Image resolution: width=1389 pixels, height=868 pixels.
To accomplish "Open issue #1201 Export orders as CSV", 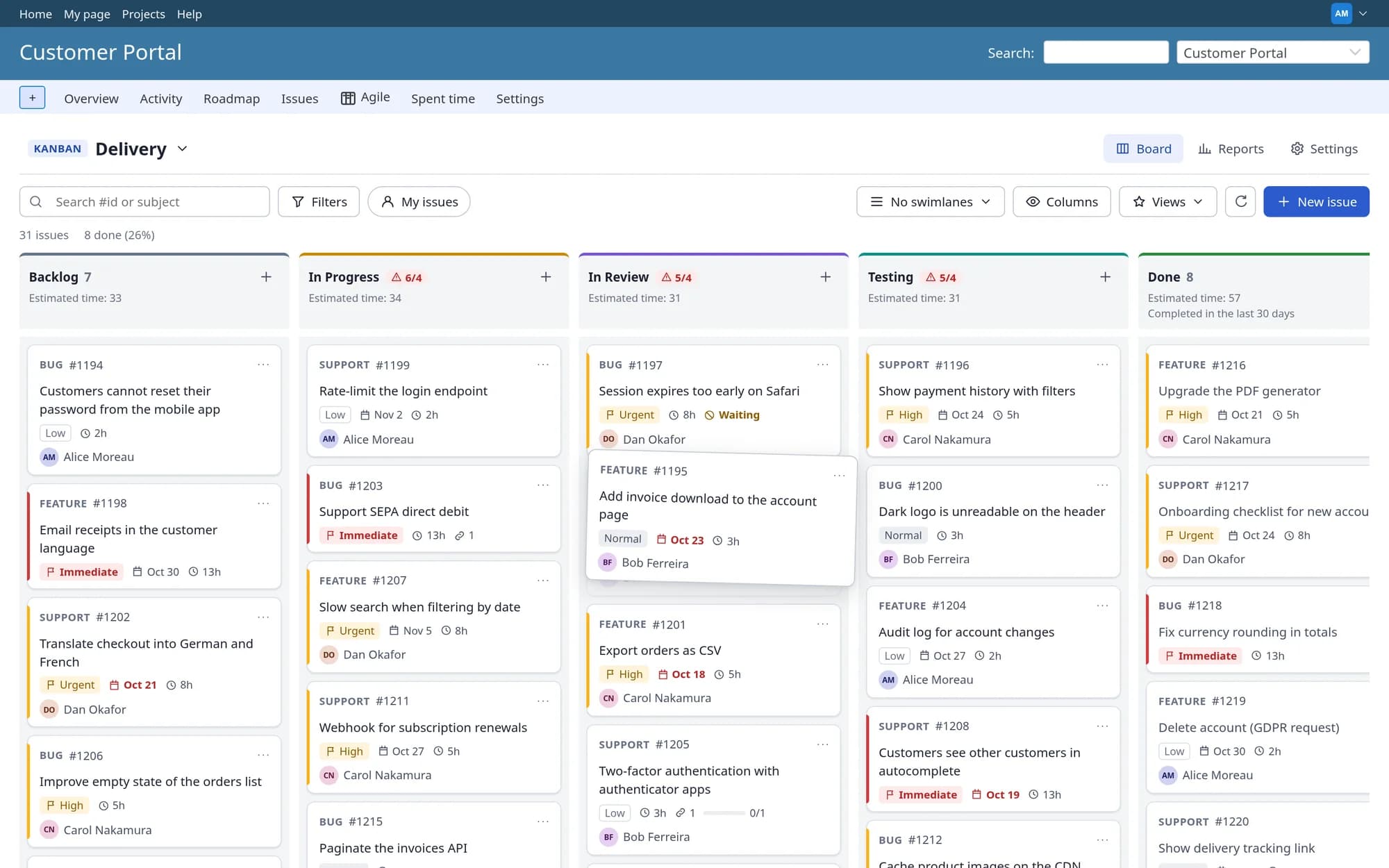I will pyautogui.click(x=660, y=651).
